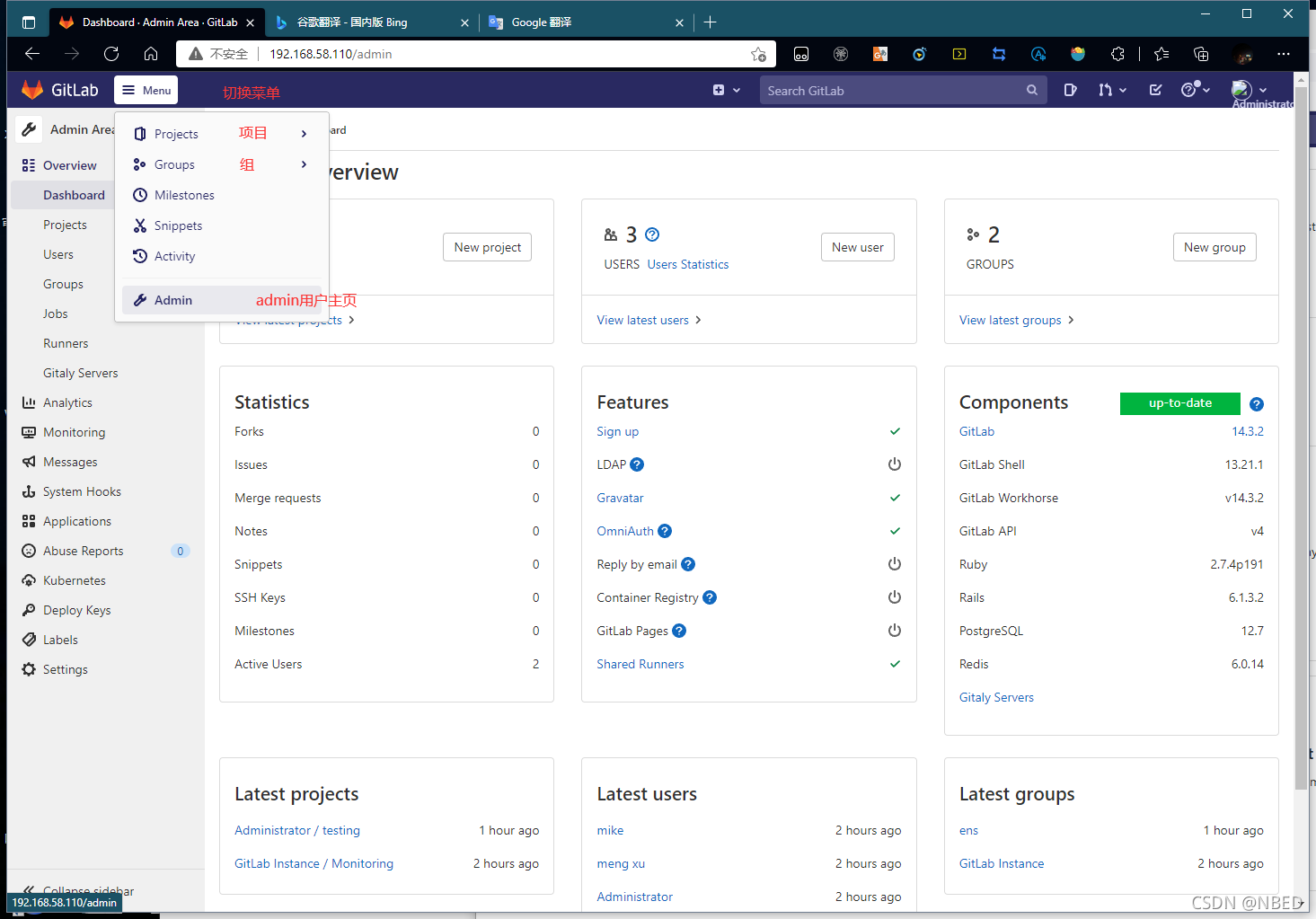Open the admin Settings sidebar item
This screenshot has width=1316, height=919.
(x=65, y=668)
